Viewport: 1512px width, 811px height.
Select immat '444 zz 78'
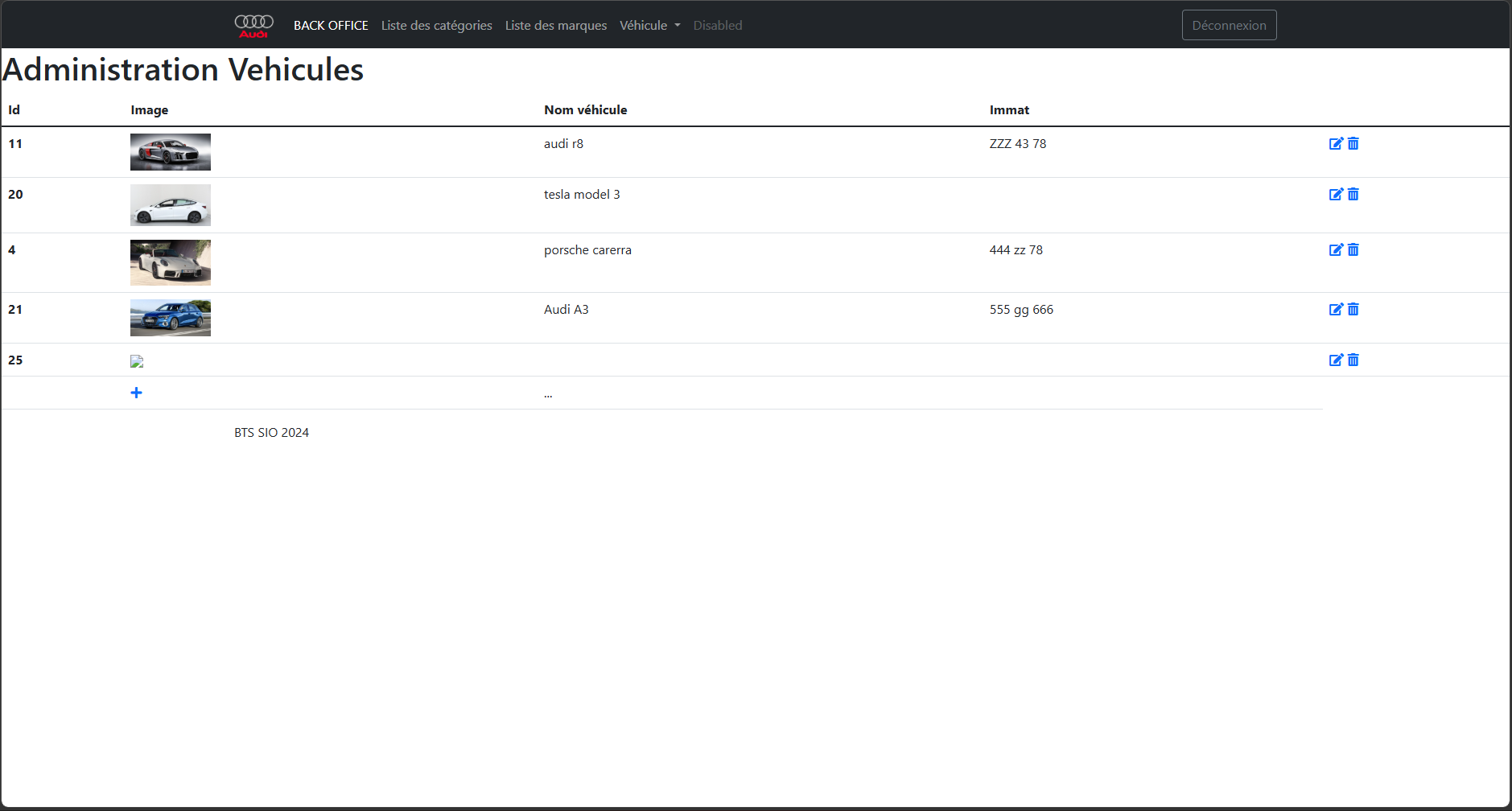pos(1016,250)
